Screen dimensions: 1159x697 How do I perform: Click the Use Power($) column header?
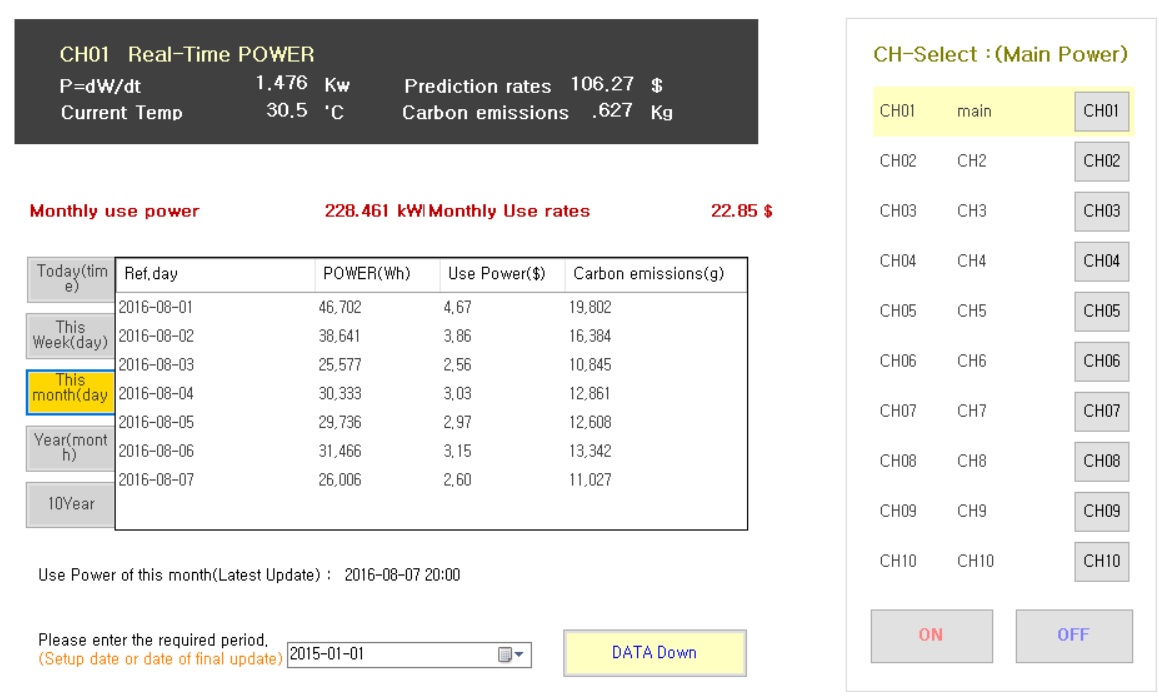[x=502, y=274]
